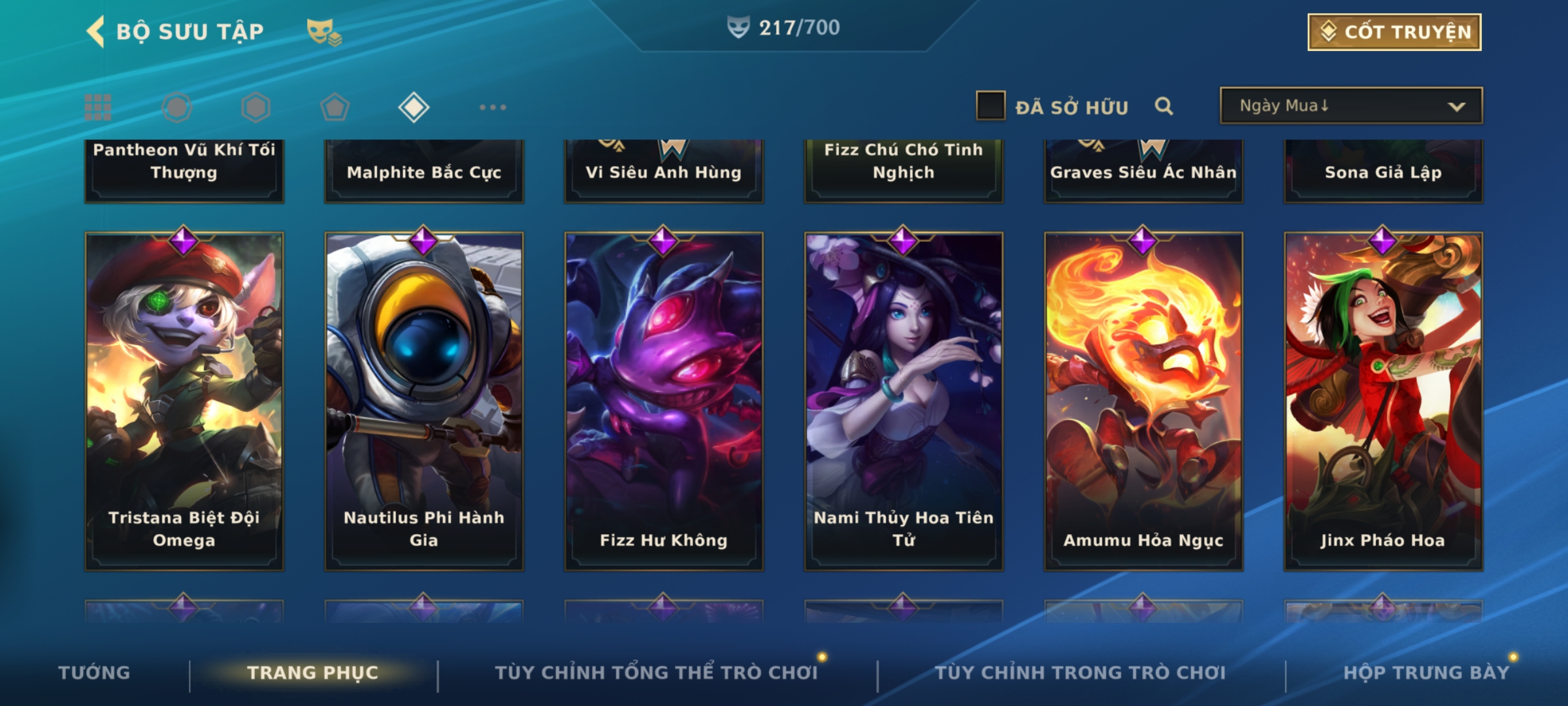Click the search magnifier icon
This screenshot has height=706, width=1568.
tap(1164, 106)
